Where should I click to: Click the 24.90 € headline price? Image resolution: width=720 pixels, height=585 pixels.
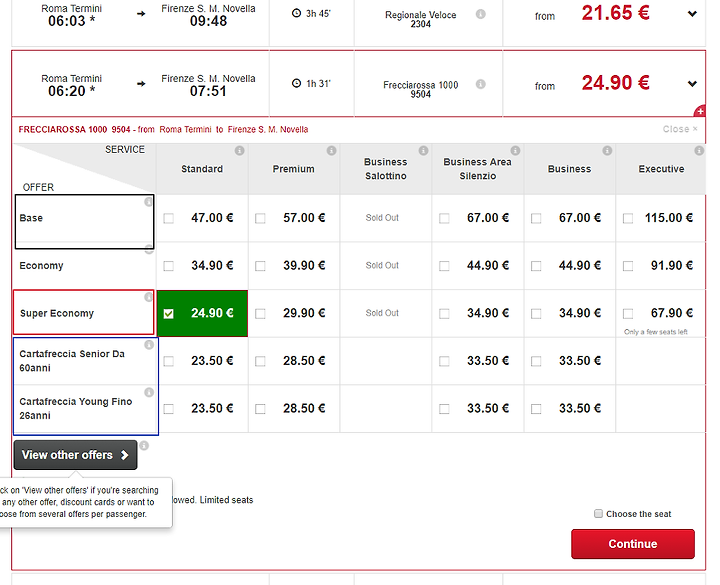(x=615, y=83)
